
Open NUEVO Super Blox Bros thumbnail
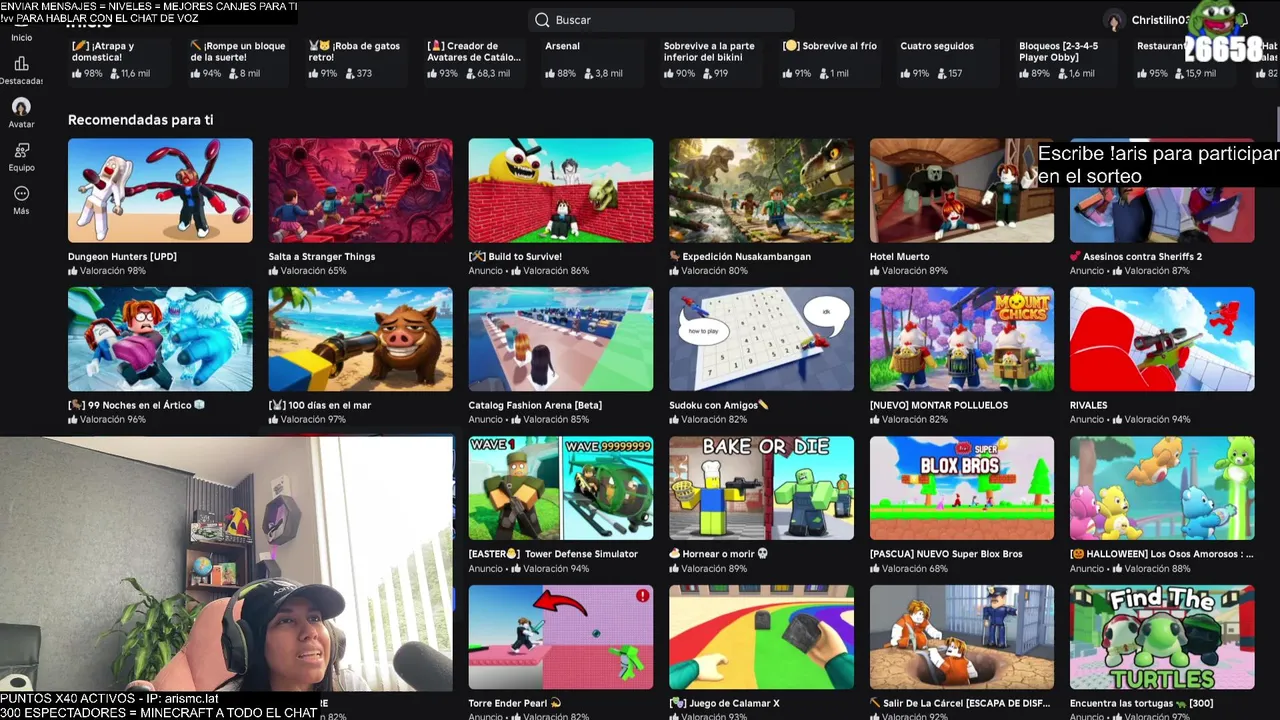[x=962, y=488]
